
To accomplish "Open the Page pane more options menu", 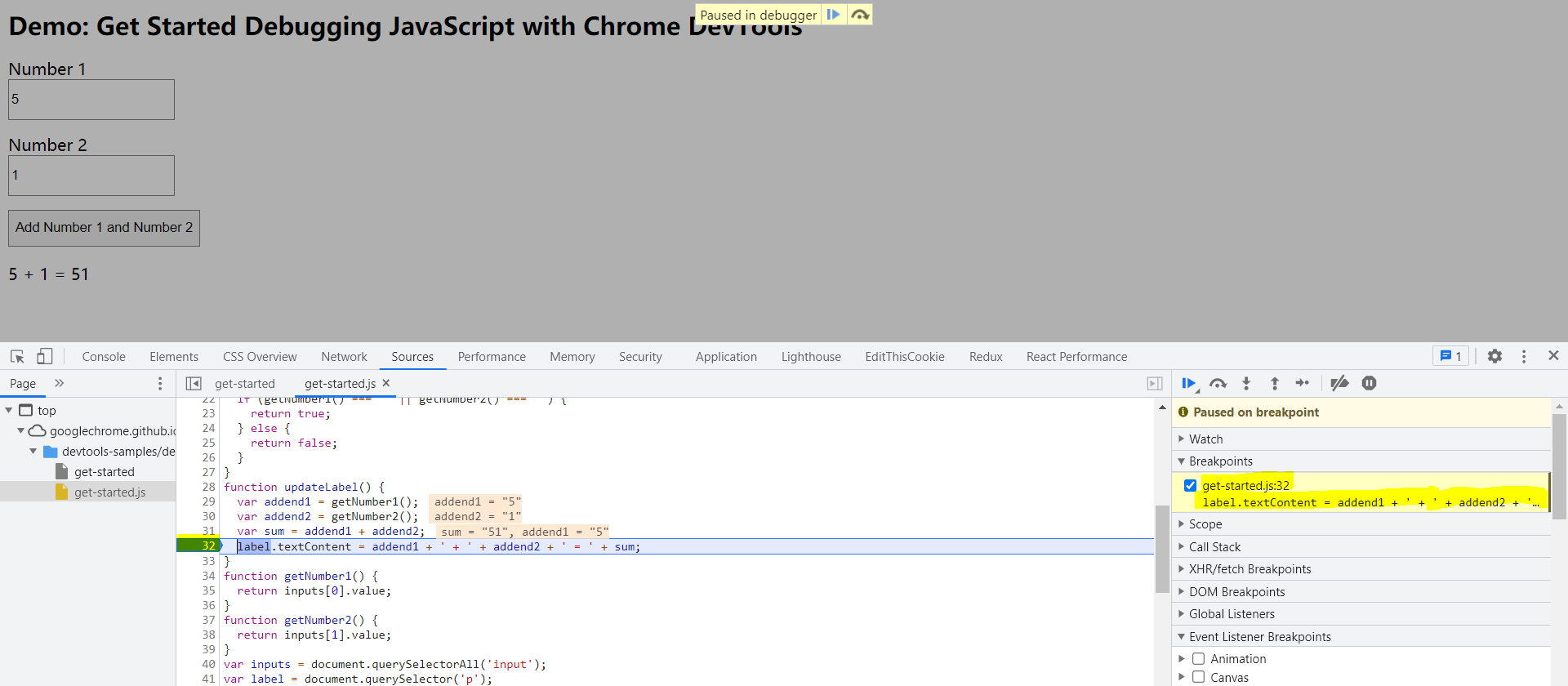I will pyautogui.click(x=160, y=384).
